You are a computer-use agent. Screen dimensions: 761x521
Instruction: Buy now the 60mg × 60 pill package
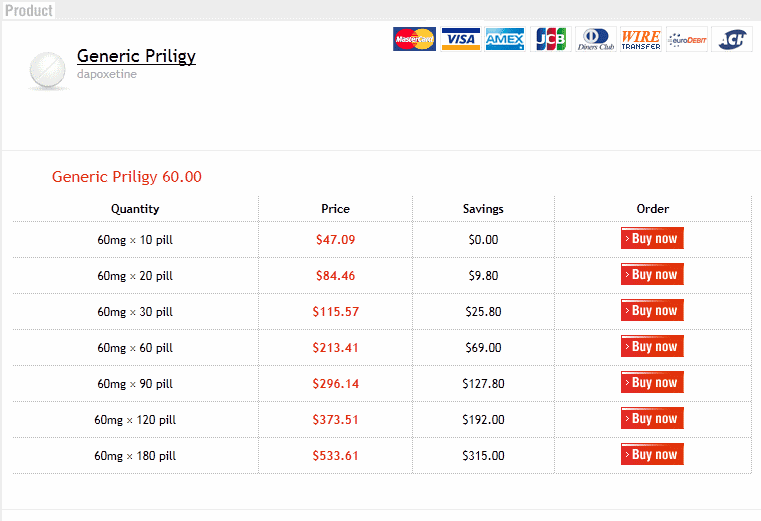pos(652,346)
